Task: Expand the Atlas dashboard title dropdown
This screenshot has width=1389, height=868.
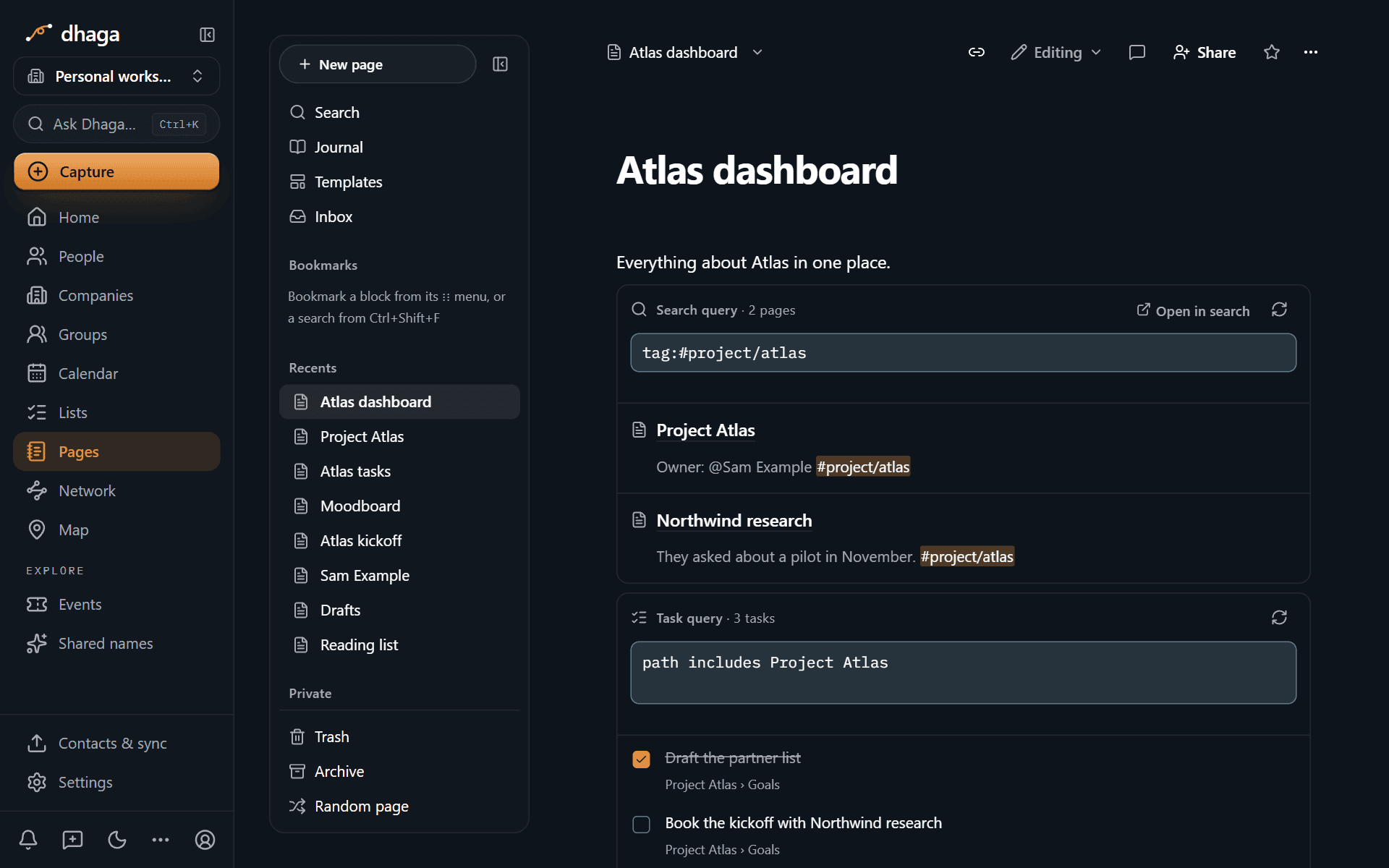Action: 757,52
